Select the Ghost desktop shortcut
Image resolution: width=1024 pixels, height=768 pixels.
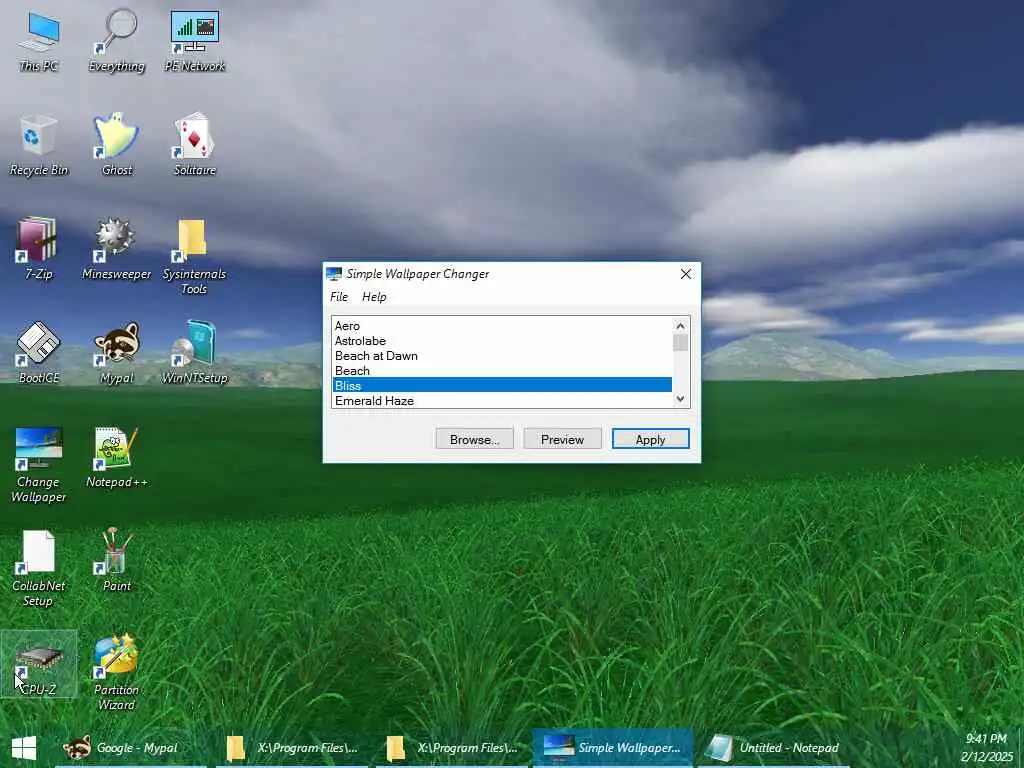point(117,145)
